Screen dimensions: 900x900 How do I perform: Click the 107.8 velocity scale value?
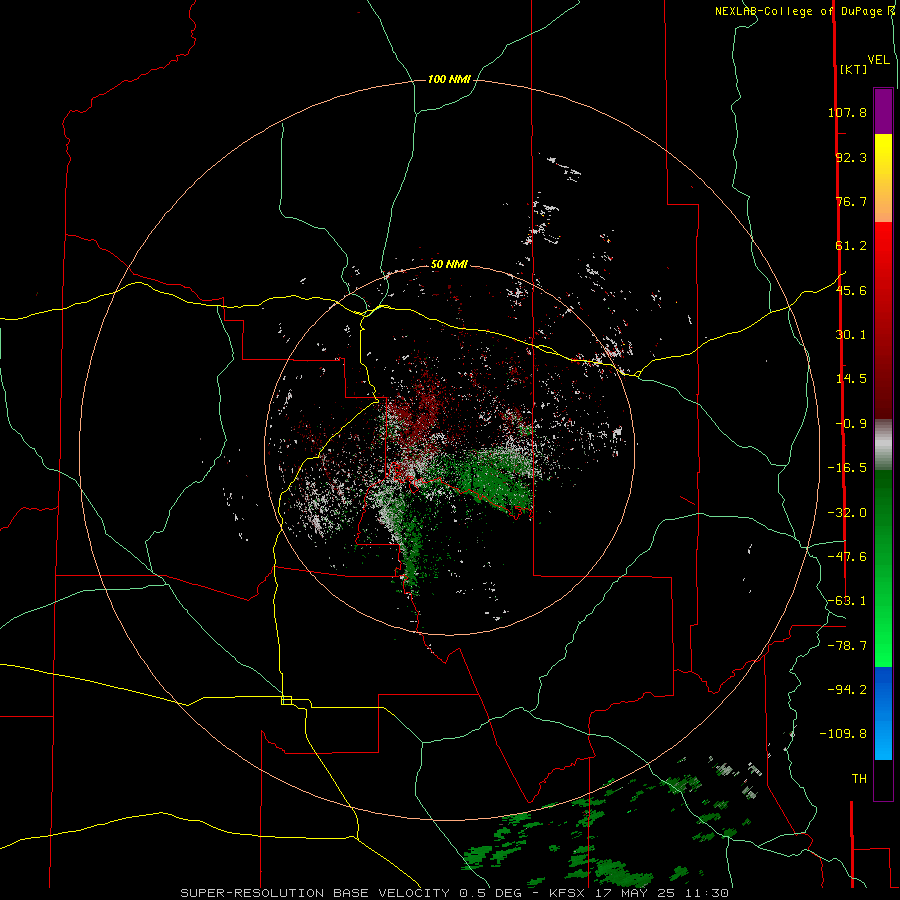tap(847, 112)
